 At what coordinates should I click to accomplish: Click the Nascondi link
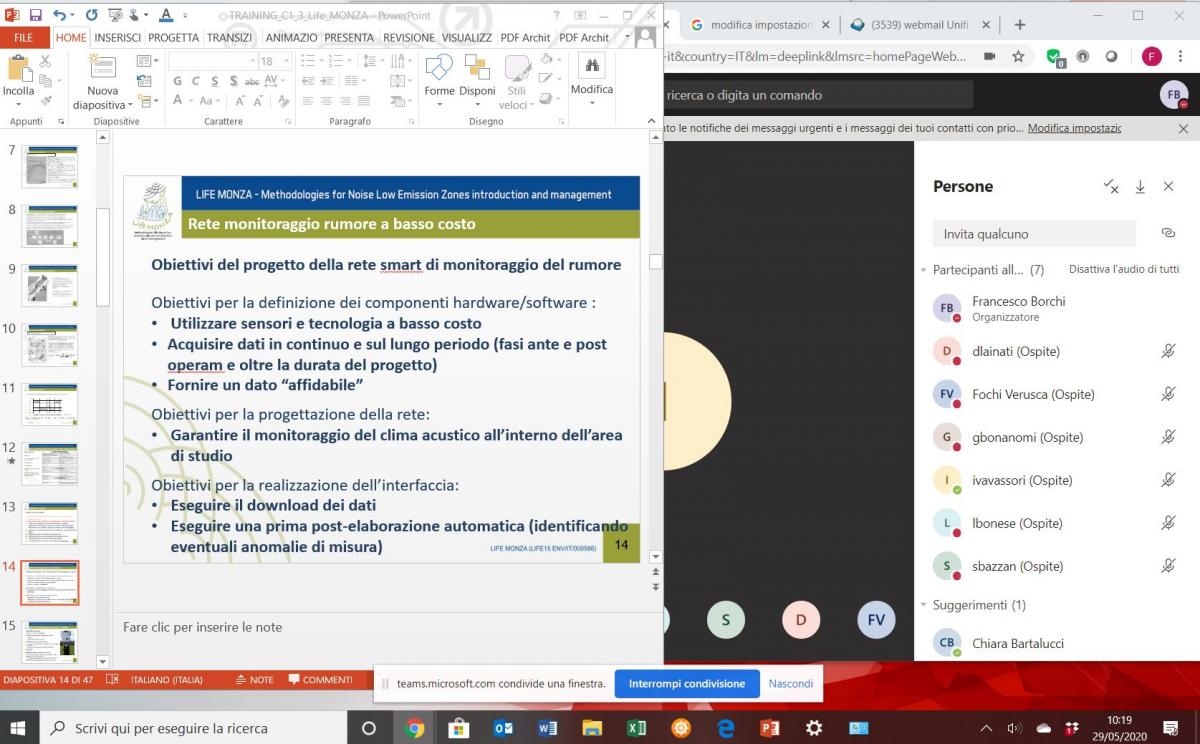(791, 684)
